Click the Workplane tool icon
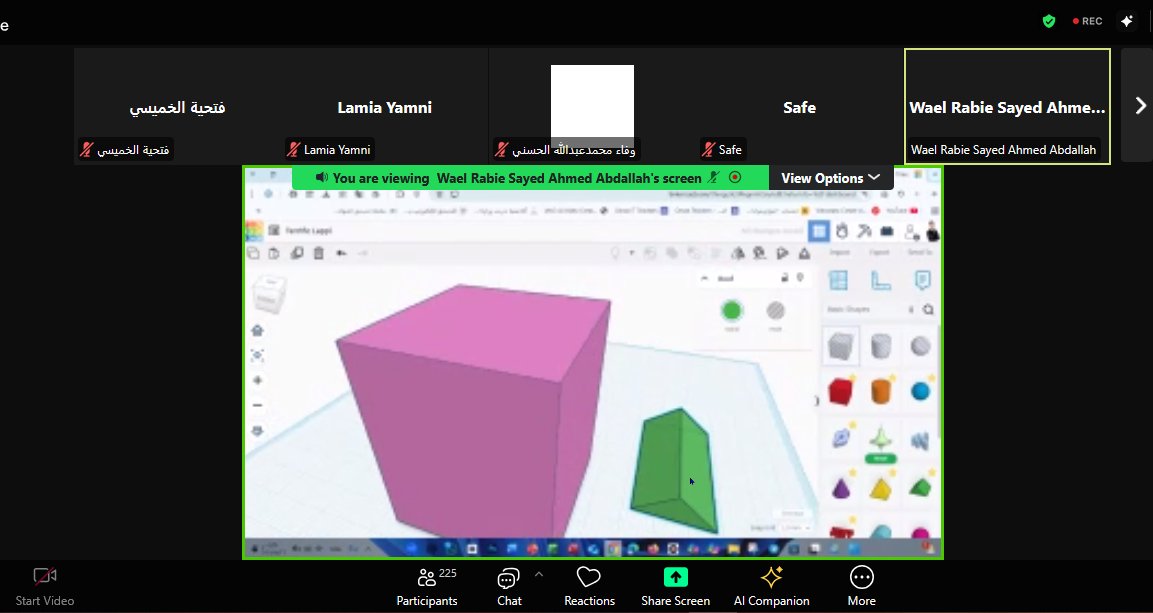This screenshot has height=613, width=1153. point(838,280)
